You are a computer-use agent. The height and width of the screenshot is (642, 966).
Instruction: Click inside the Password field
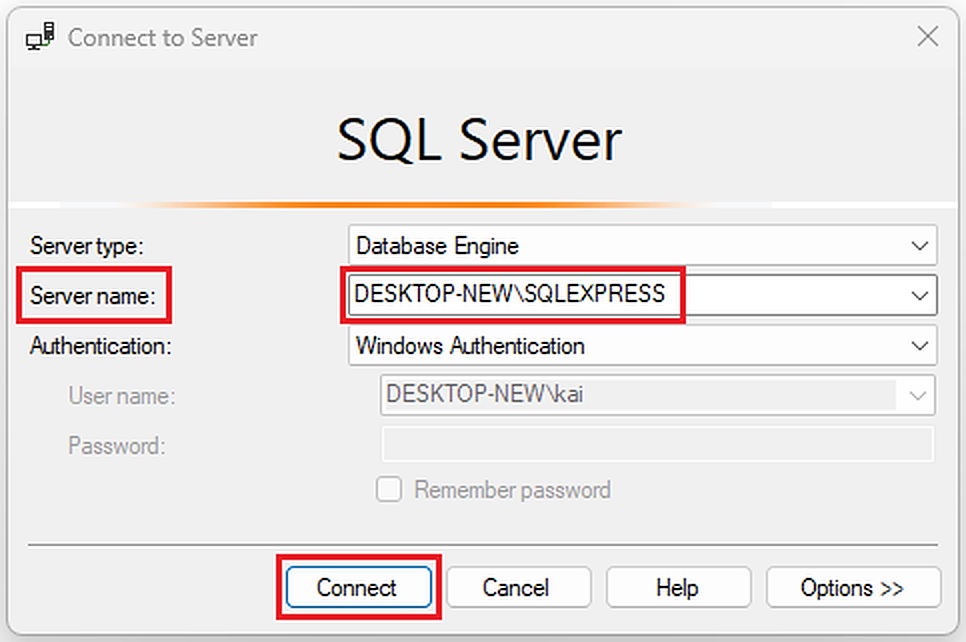[657, 444]
